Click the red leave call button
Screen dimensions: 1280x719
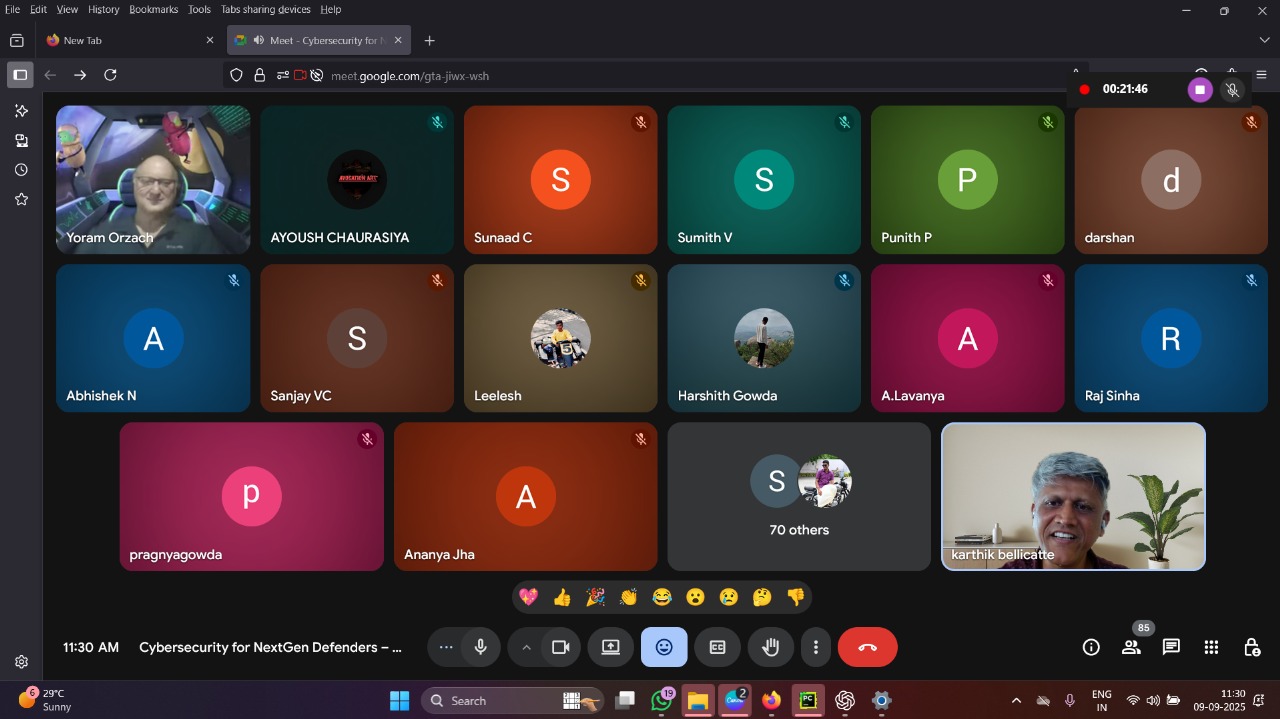point(867,647)
